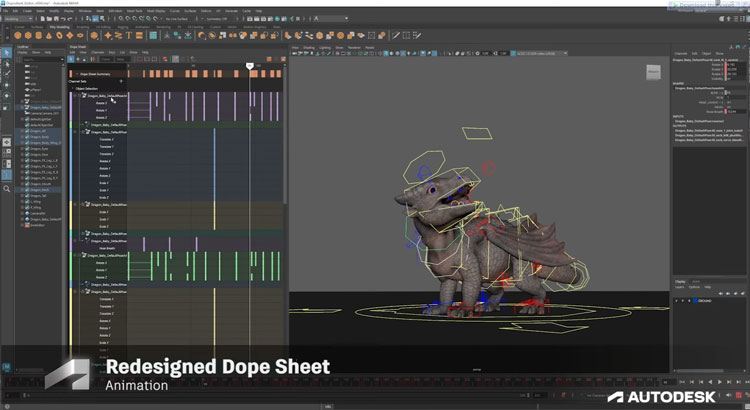
Task: Collapse the Object Selection section
Action: tap(72, 88)
